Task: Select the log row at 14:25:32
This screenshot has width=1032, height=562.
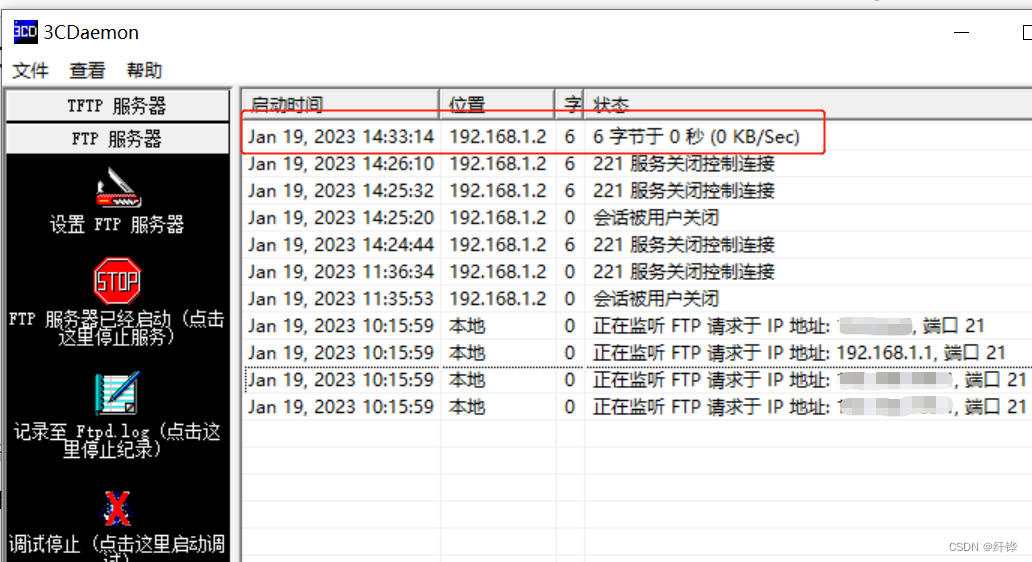Action: tap(637, 191)
